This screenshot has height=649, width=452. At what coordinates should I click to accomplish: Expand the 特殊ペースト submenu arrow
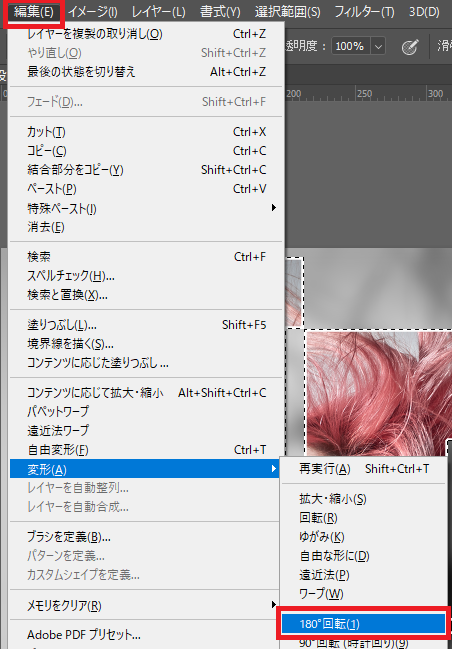[273, 207]
